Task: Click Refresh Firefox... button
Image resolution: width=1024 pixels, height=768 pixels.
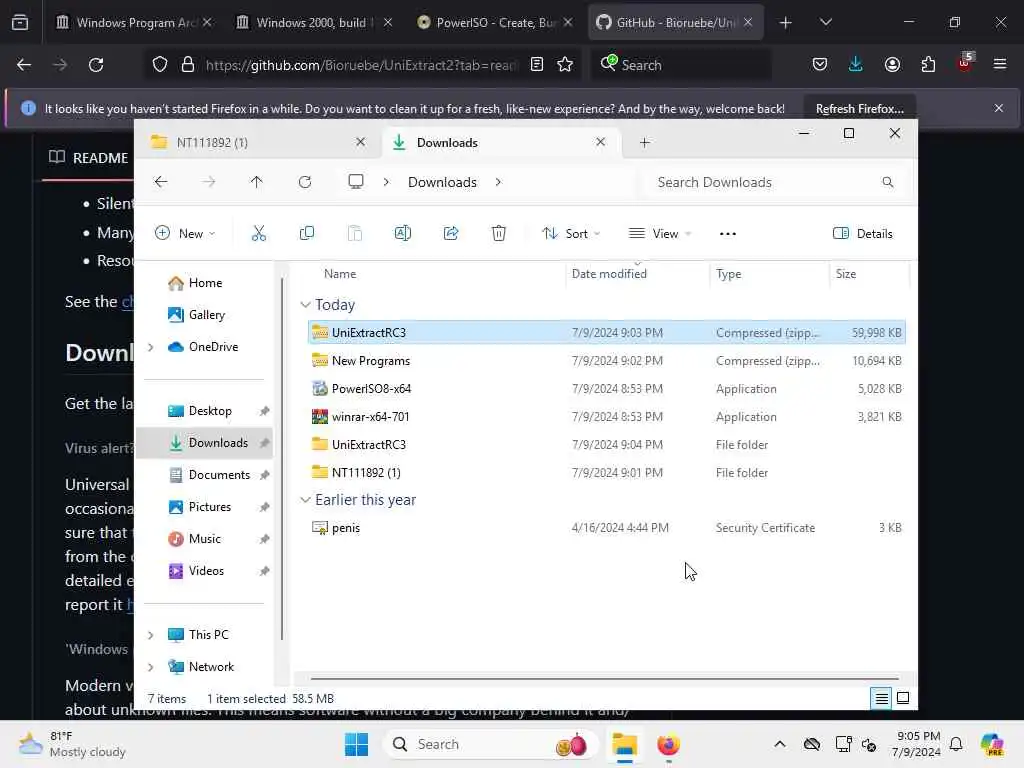Action: (x=859, y=108)
